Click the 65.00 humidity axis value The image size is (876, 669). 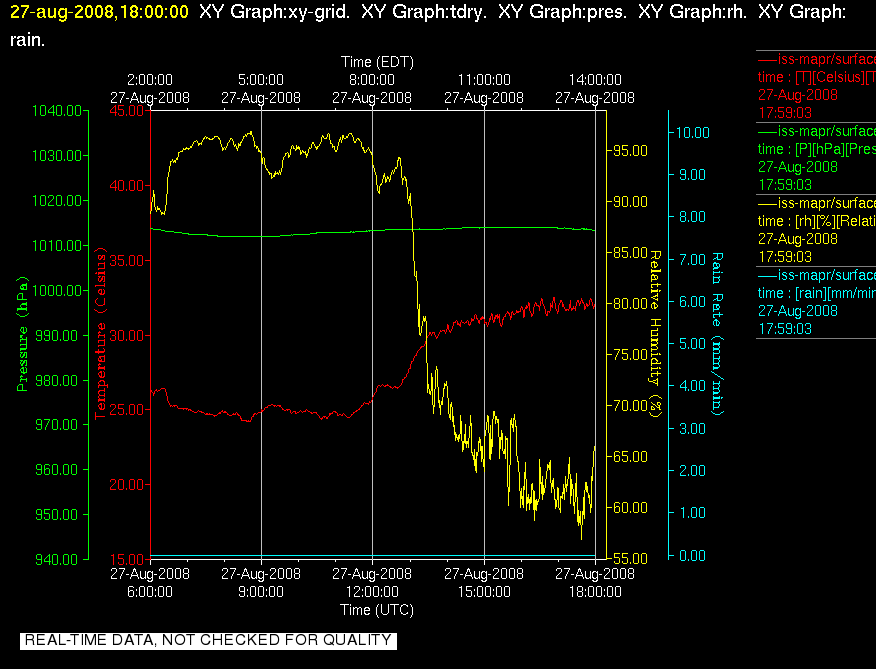point(631,457)
